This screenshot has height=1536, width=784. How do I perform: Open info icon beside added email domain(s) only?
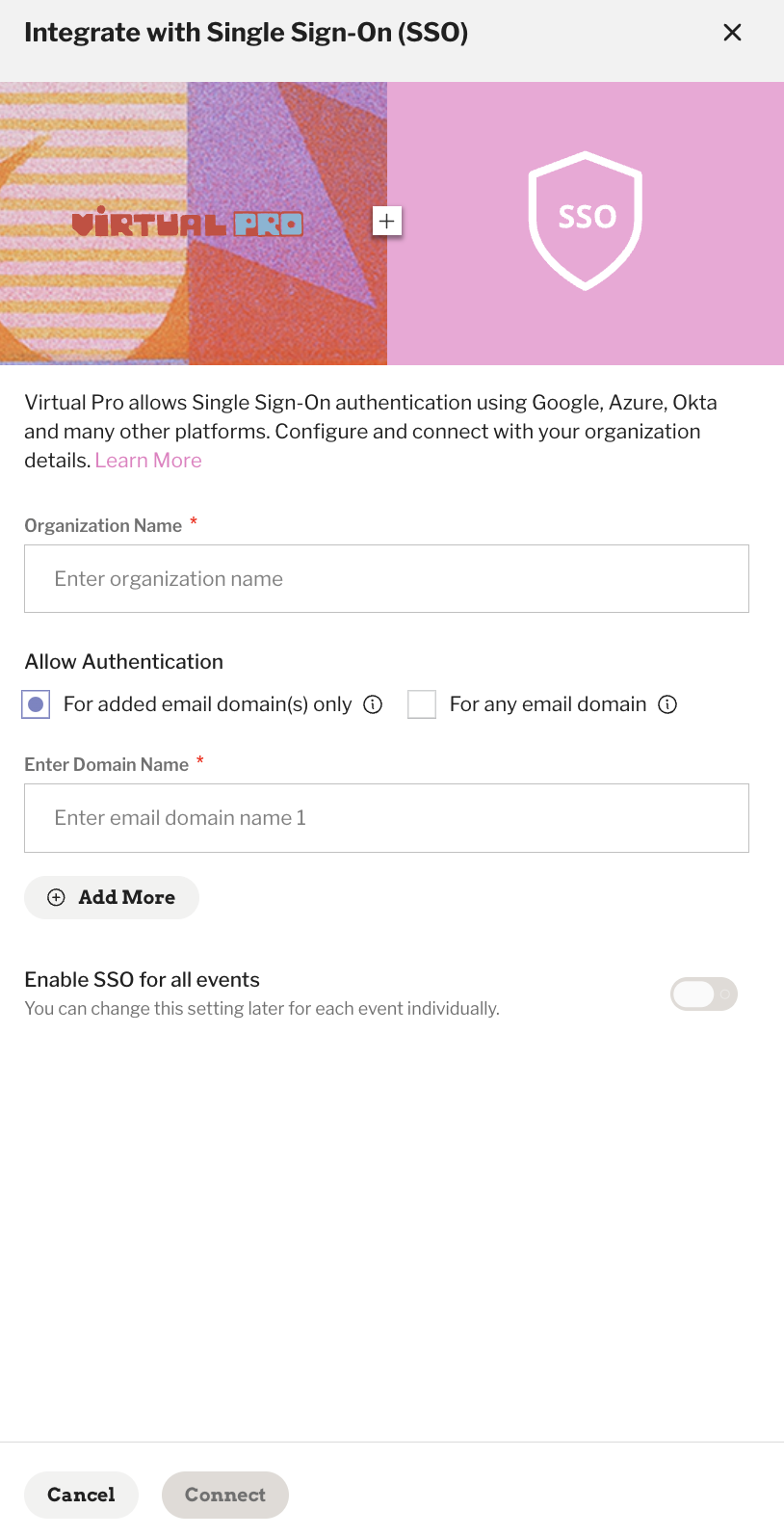[x=373, y=704]
